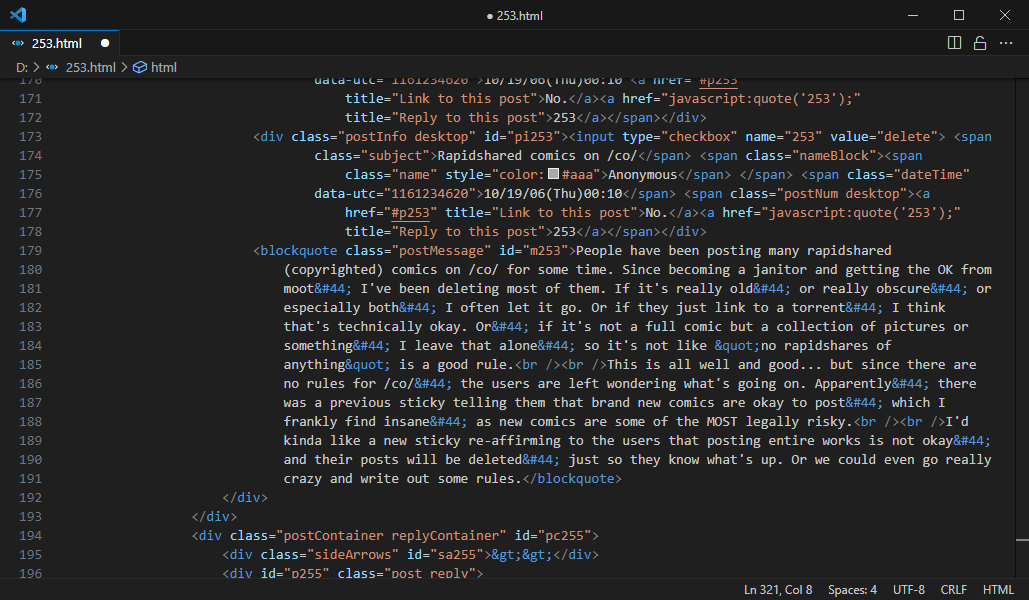Change HTML language mode in status bar
This screenshot has height=600, width=1029.
pos(998,589)
